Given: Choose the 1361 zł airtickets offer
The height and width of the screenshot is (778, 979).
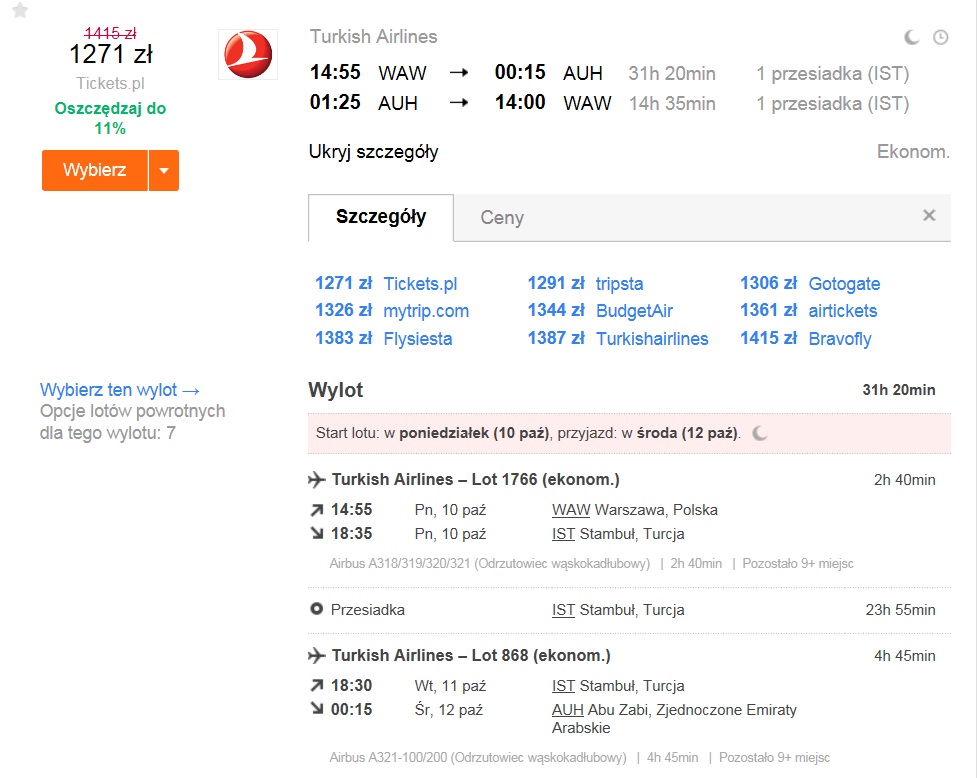Looking at the screenshot, I should click(x=809, y=310).
